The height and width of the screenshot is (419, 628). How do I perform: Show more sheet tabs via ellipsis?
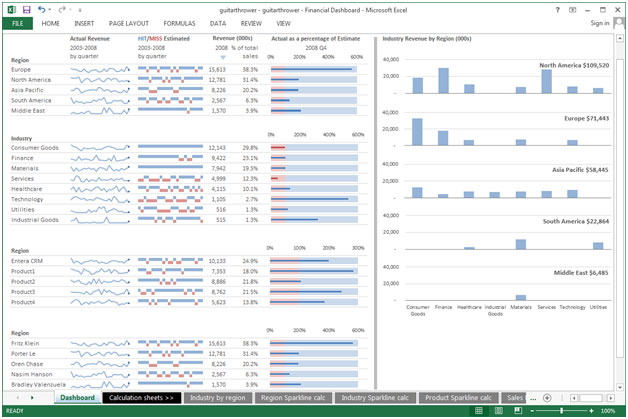tap(533, 399)
